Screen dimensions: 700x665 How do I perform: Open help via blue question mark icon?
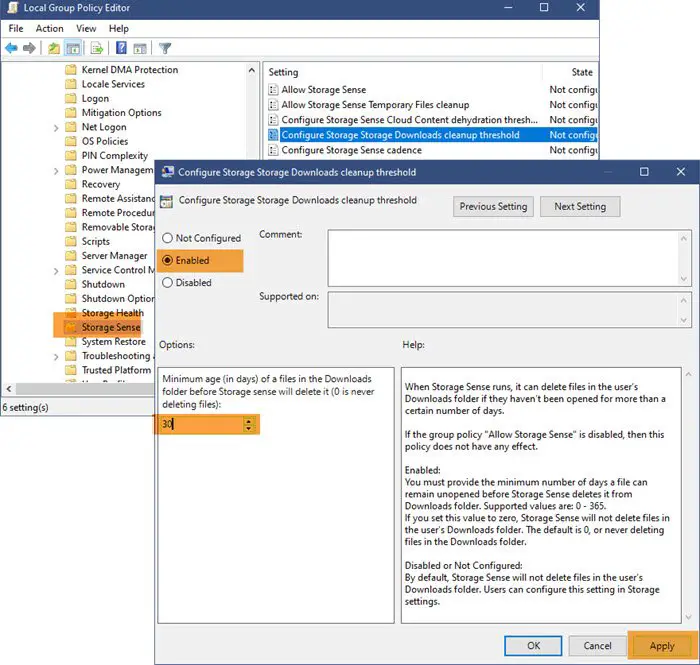click(121, 48)
